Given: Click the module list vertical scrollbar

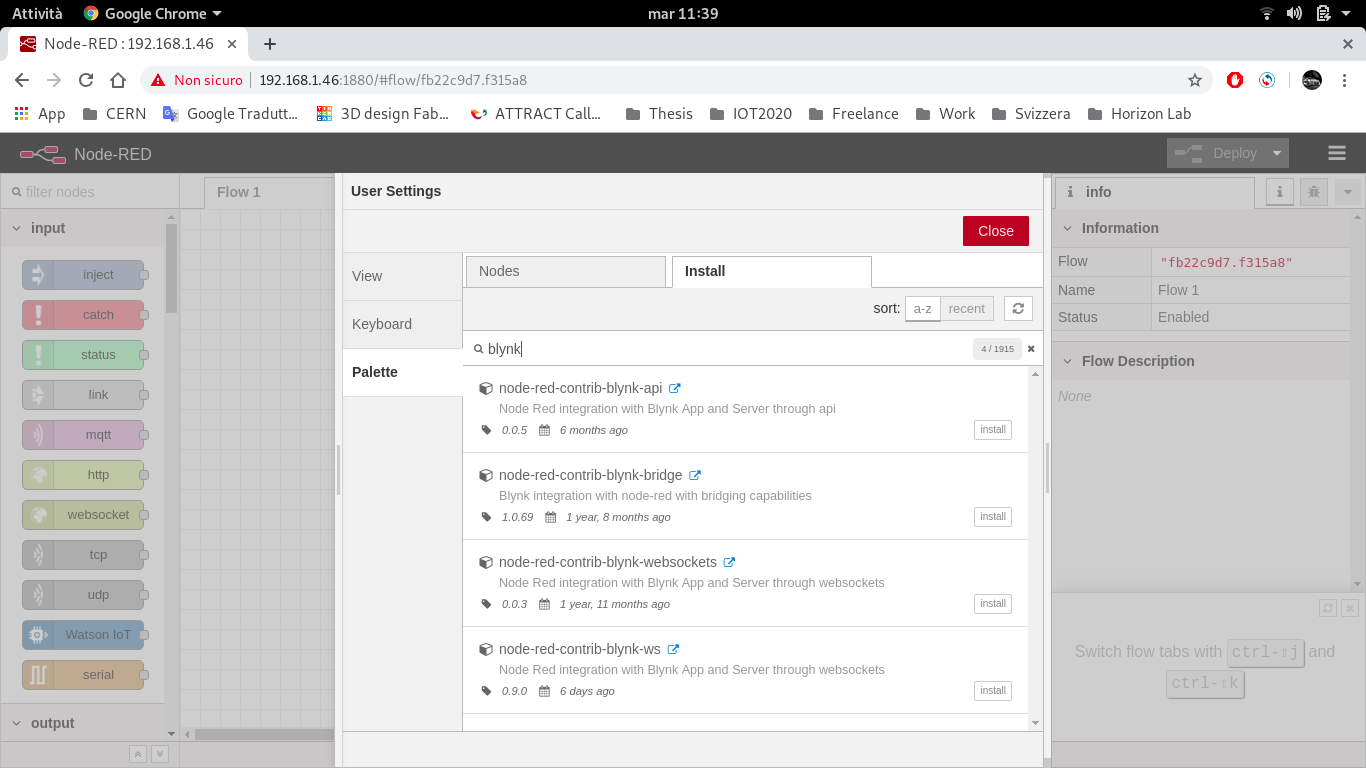Looking at the screenshot, I should pos(1035,548).
